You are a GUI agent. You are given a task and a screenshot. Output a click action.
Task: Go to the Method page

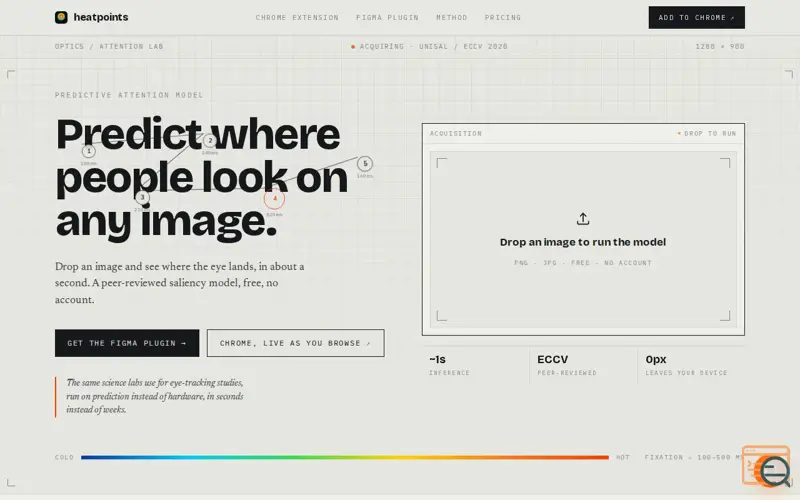[x=452, y=17]
